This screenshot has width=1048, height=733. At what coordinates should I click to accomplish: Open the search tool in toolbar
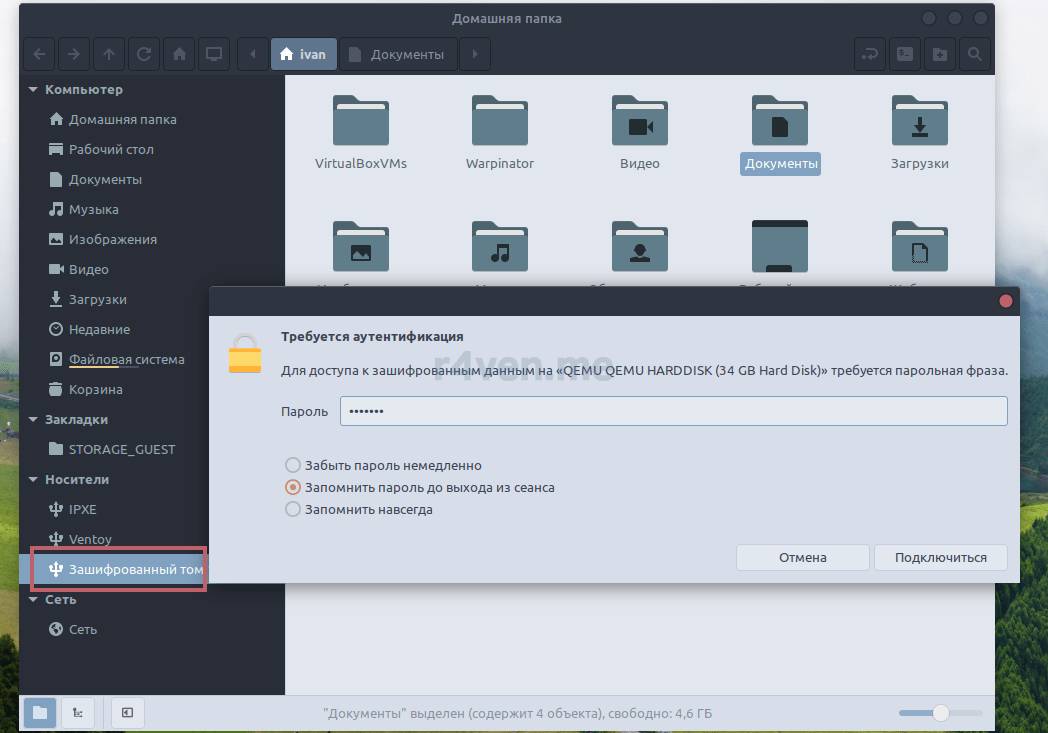click(x=975, y=54)
